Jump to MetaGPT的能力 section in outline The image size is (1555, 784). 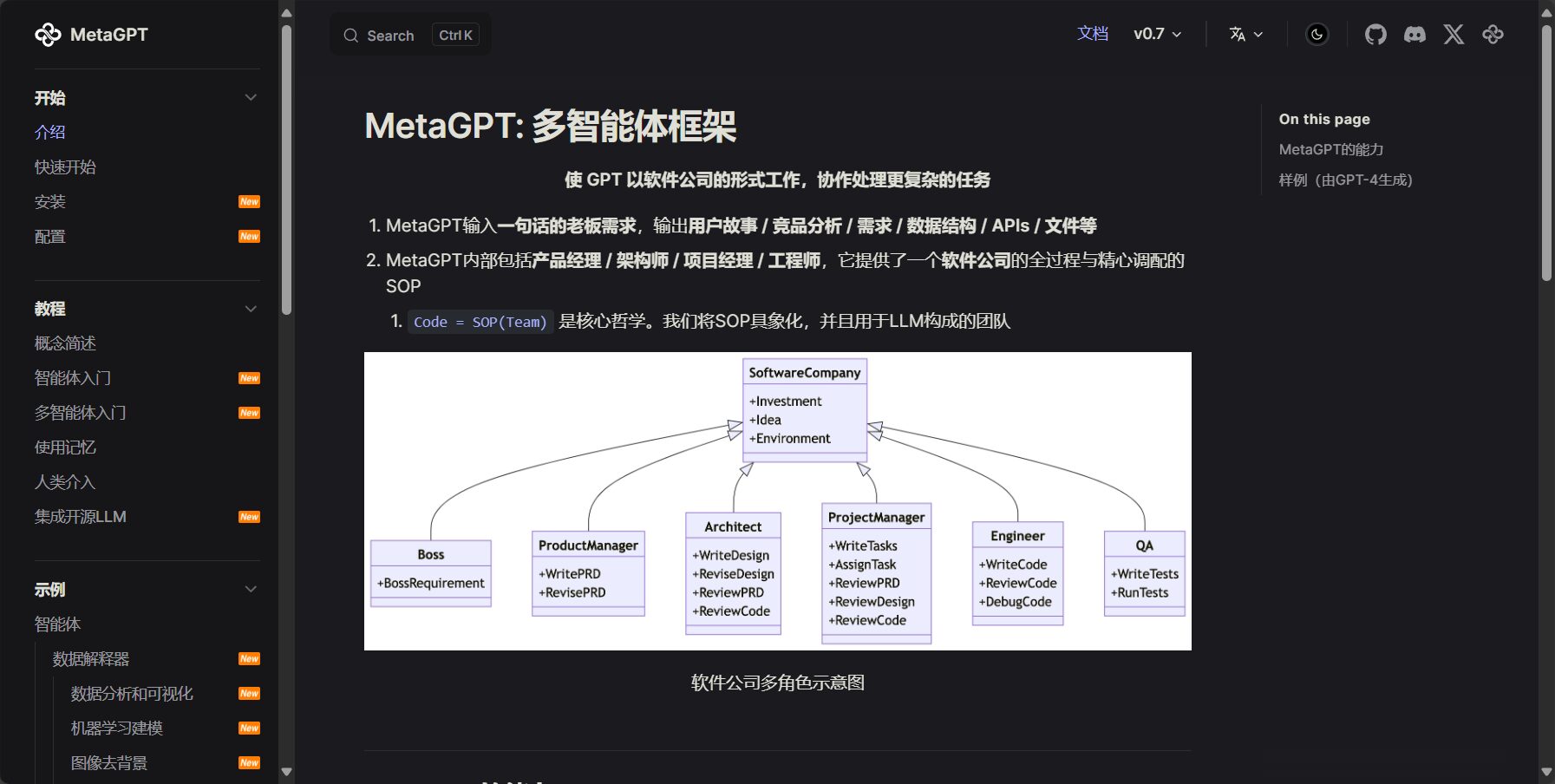click(x=1331, y=149)
